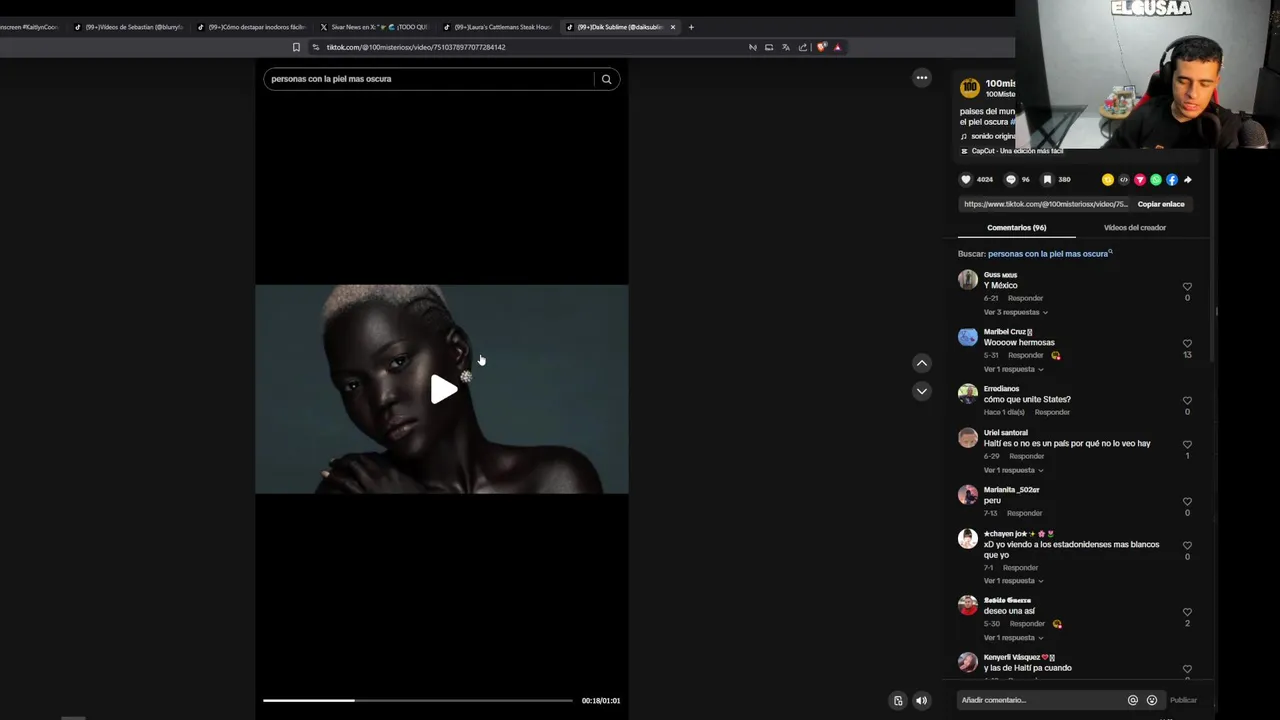Image resolution: width=1280 pixels, height=720 pixels.
Task: Mute the video with speaker icon
Action: 921,701
